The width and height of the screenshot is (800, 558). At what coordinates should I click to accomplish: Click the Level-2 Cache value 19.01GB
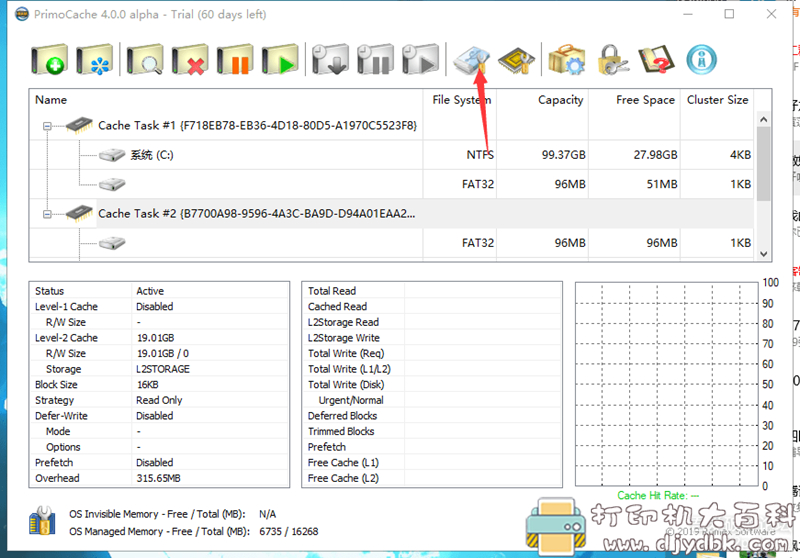[156, 338]
